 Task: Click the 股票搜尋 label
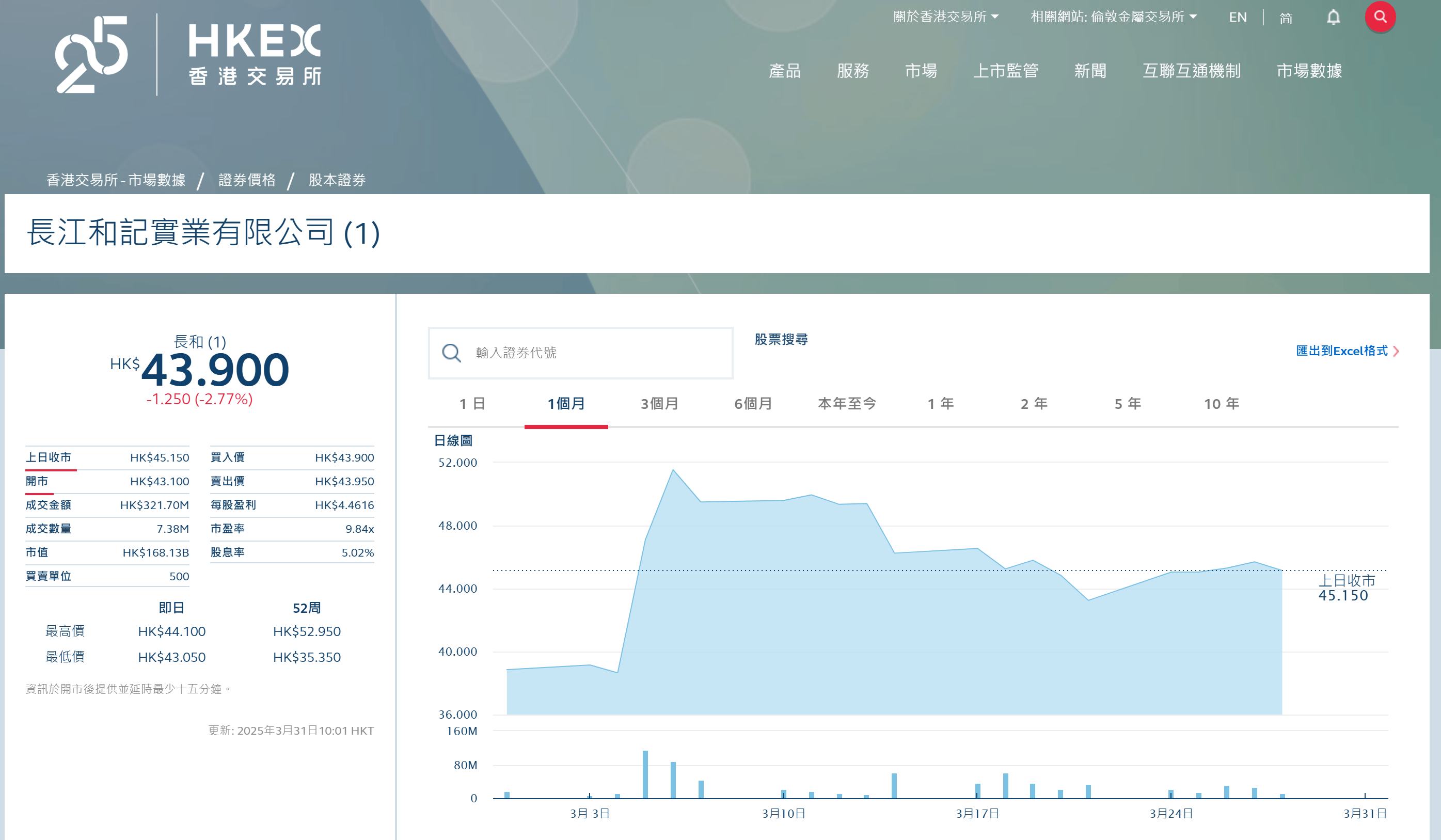click(x=781, y=340)
